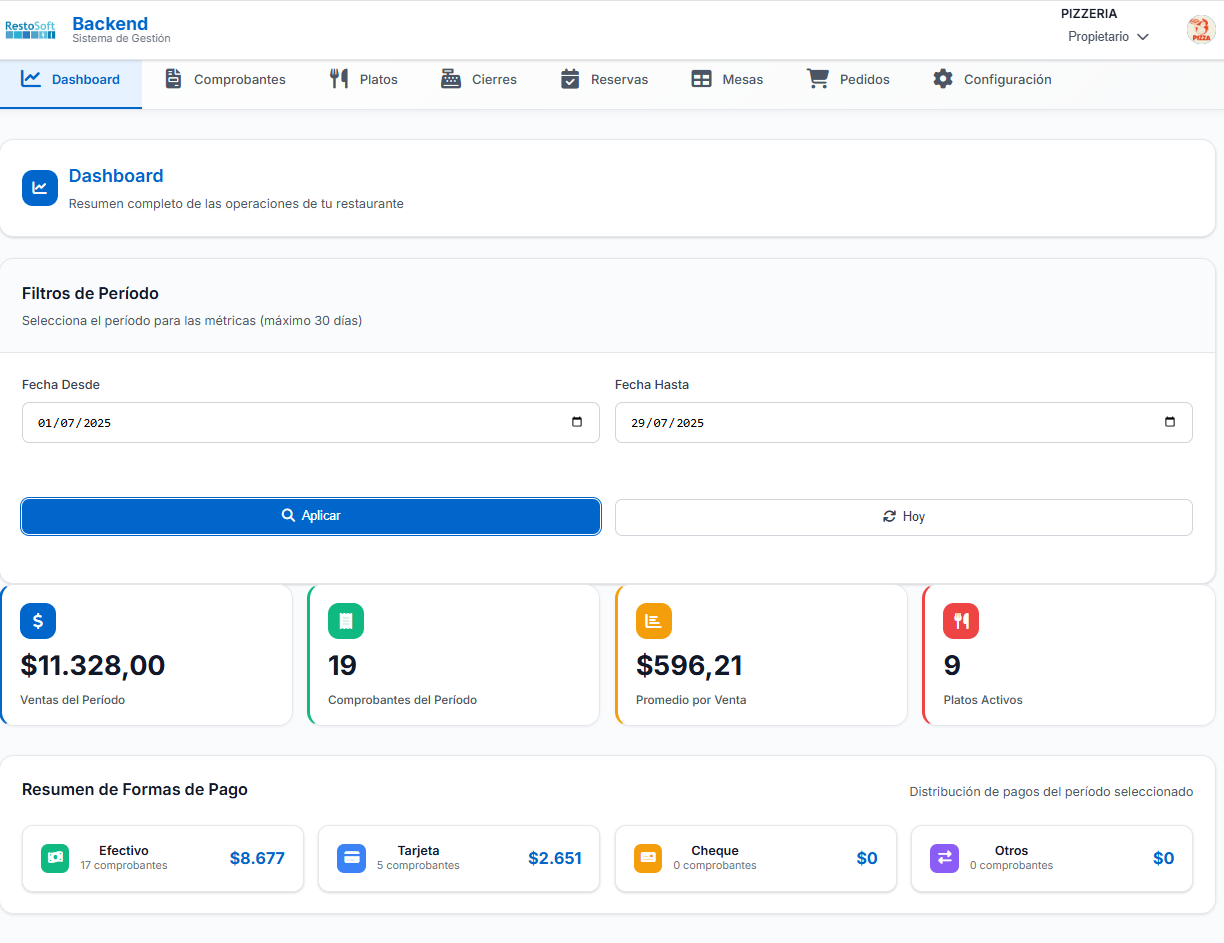
Task: Click the orange bar chart average icon
Action: (x=654, y=621)
